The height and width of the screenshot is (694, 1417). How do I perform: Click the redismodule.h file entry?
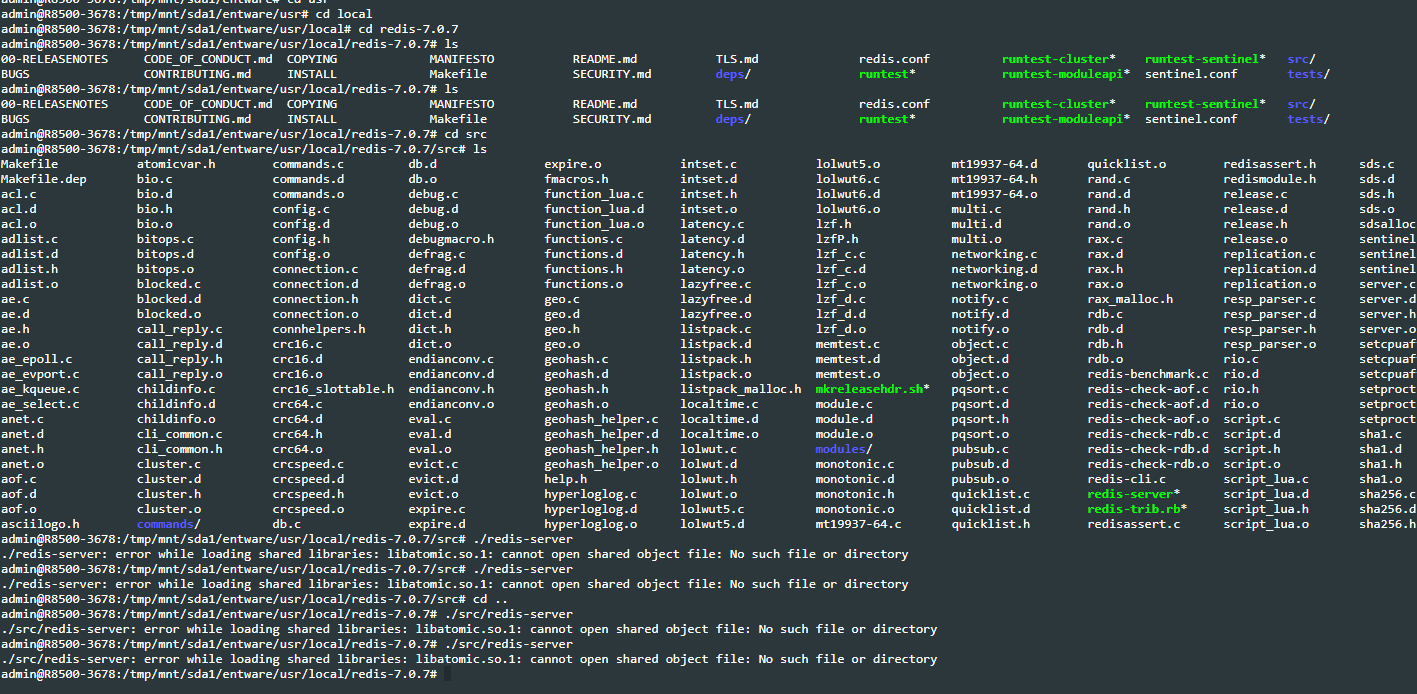1269,179
